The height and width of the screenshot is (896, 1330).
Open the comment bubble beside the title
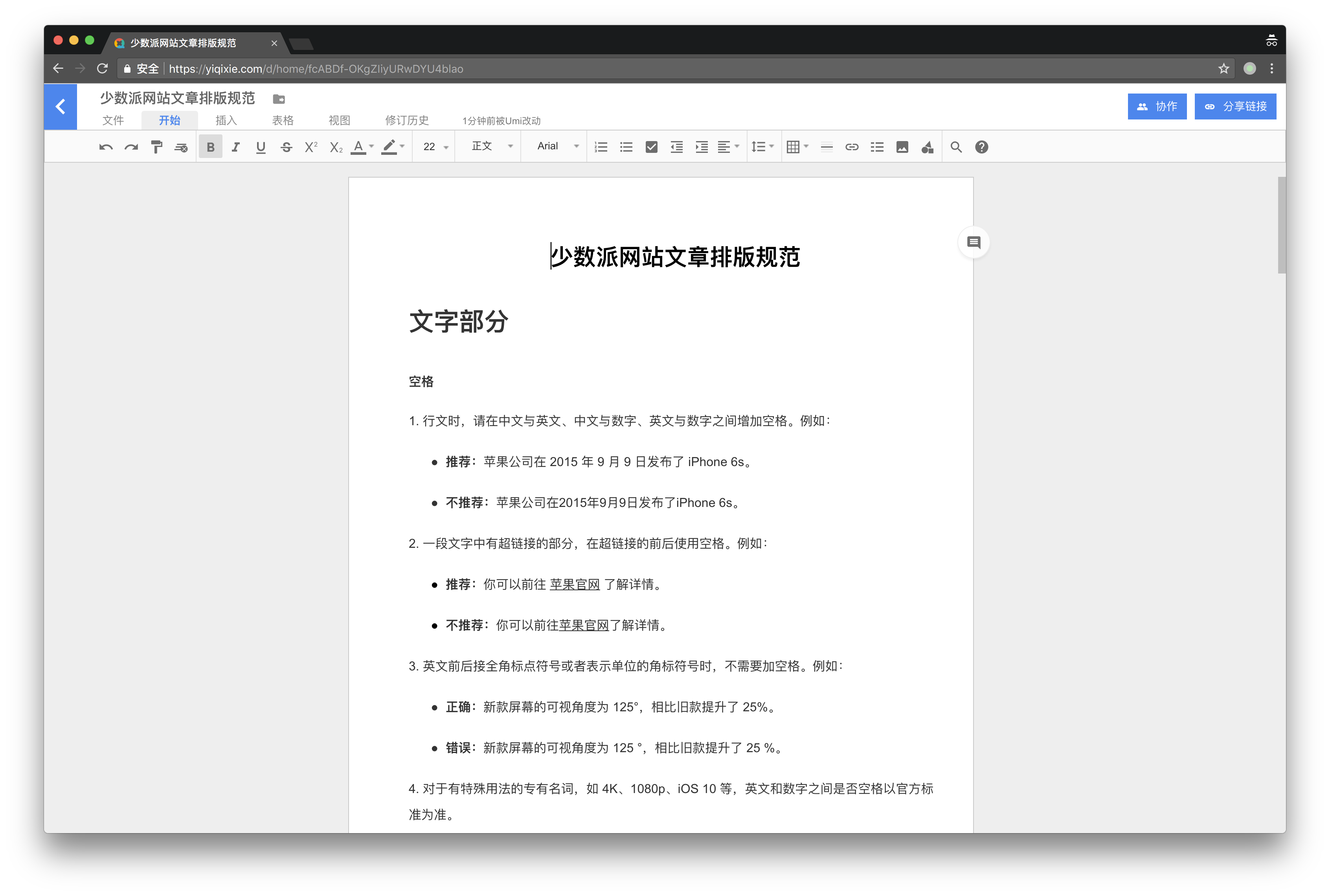[974, 242]
